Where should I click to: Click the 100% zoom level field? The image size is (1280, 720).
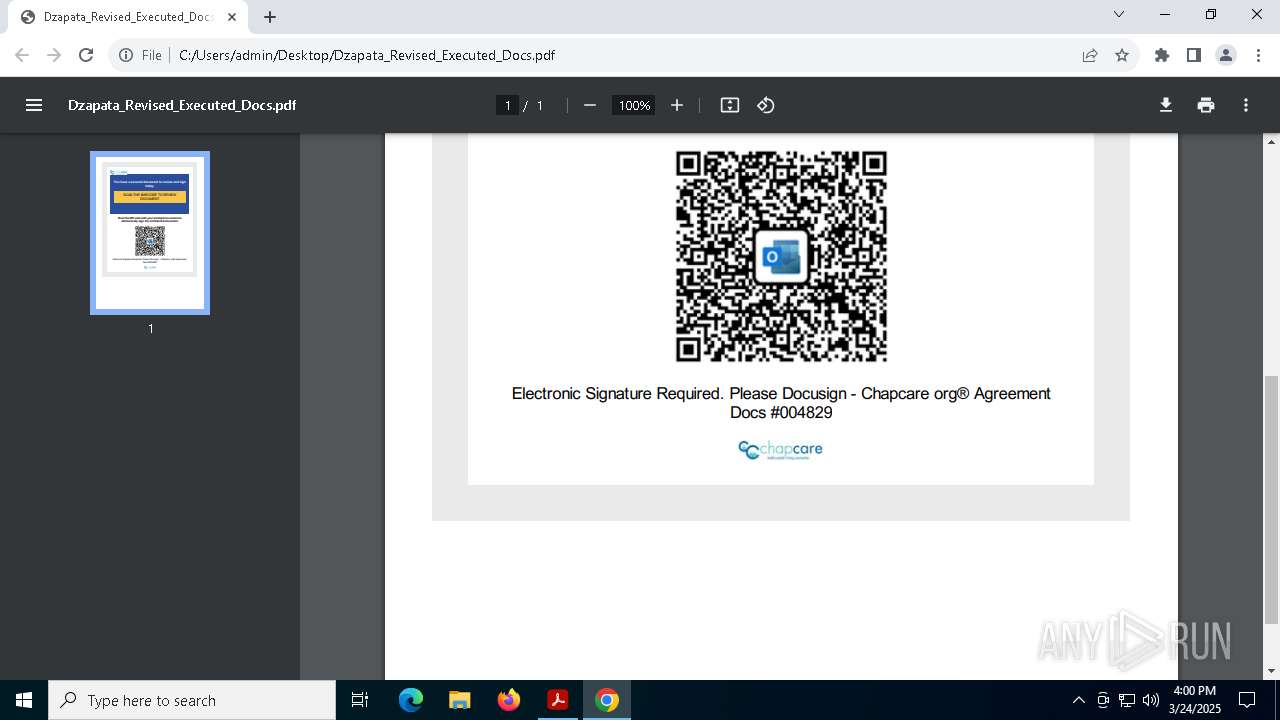[634, 105]
